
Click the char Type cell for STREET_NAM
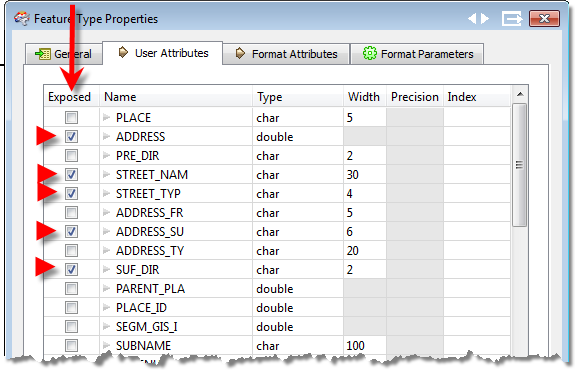(298, 175)
